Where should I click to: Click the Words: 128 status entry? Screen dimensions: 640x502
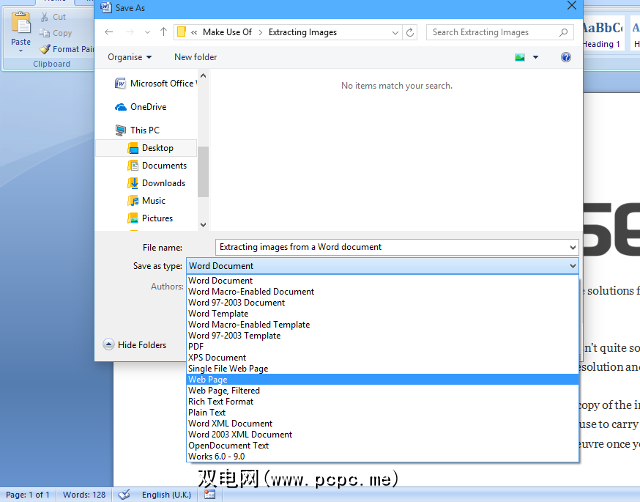tap(84, 495)
